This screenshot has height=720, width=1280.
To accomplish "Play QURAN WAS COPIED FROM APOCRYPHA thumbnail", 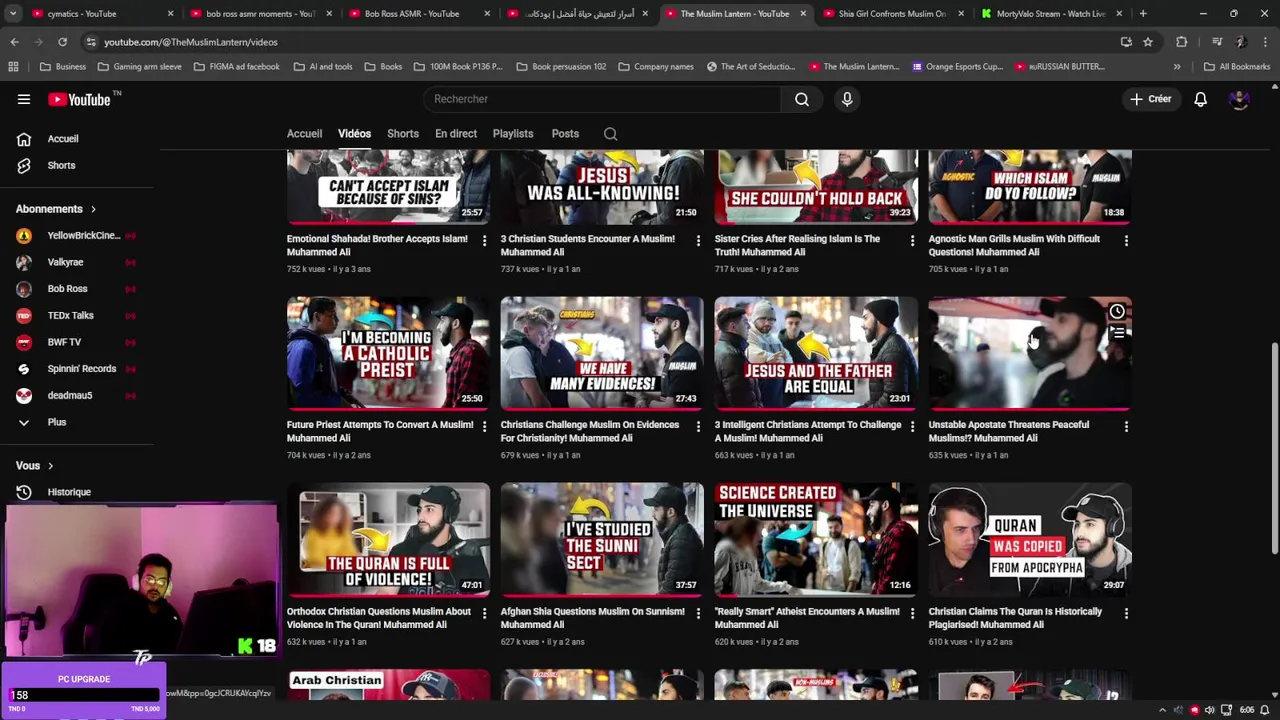I will (1030, 539).
